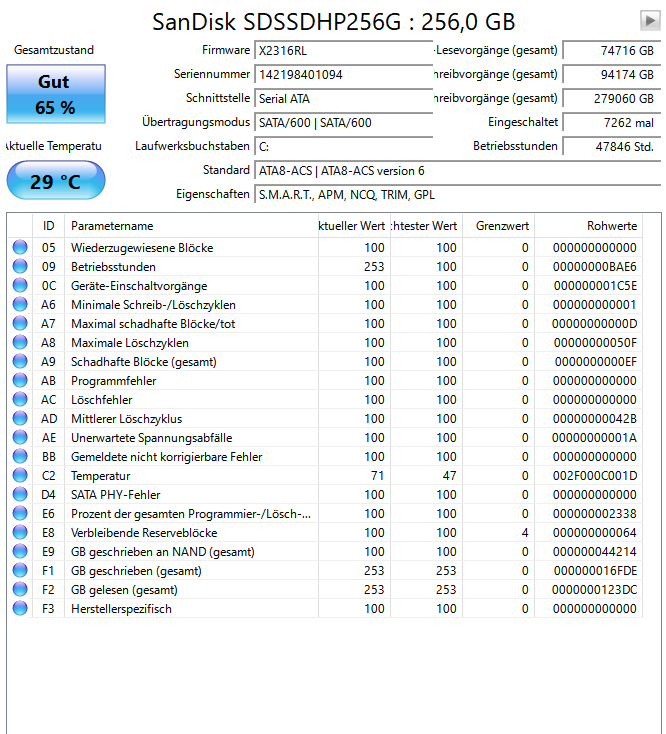Click the write total value 94174 GB
The height and width of the screenshot is (734, 666).
[611, 74]
